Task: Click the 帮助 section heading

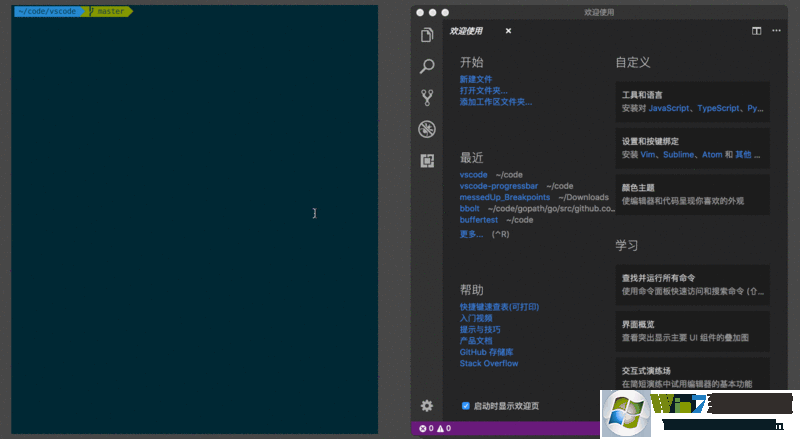Action: coord(471,290)
